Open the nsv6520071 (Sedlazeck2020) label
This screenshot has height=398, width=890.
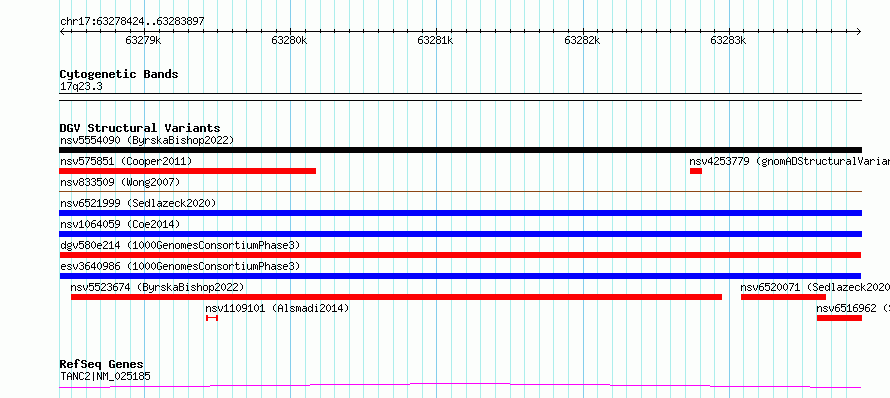pyautogui.click(x=815, y=287)
